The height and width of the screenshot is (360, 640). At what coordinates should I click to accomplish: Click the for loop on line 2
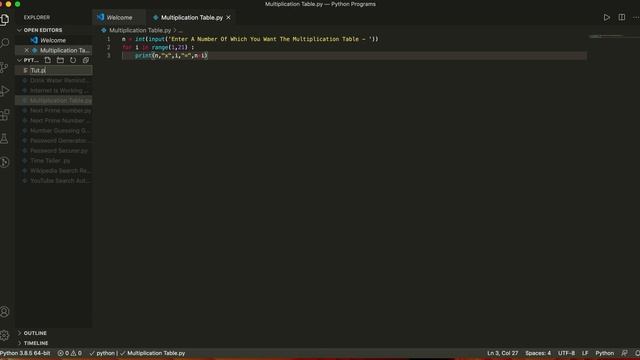pos(158,47)
